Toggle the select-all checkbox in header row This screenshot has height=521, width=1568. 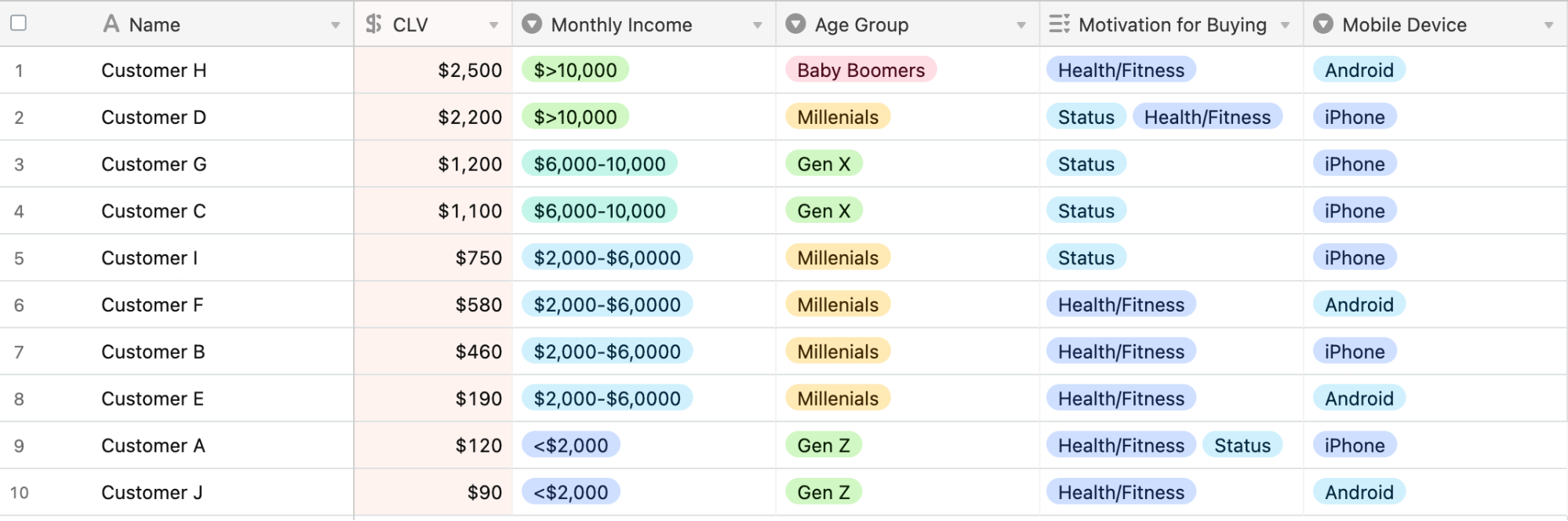click(17, 24)
